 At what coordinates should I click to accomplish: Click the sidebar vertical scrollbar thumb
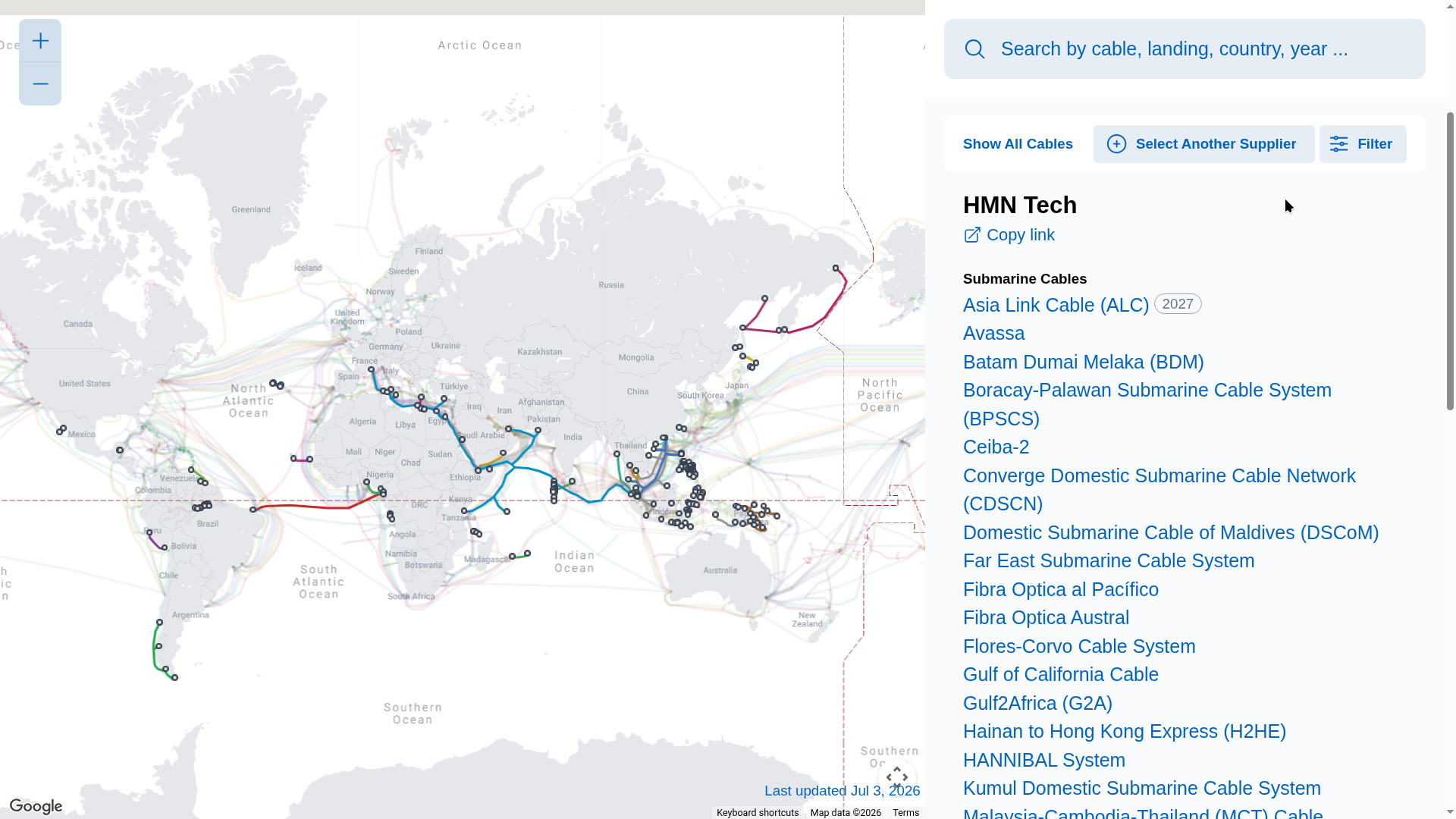tap(1450, 262)
